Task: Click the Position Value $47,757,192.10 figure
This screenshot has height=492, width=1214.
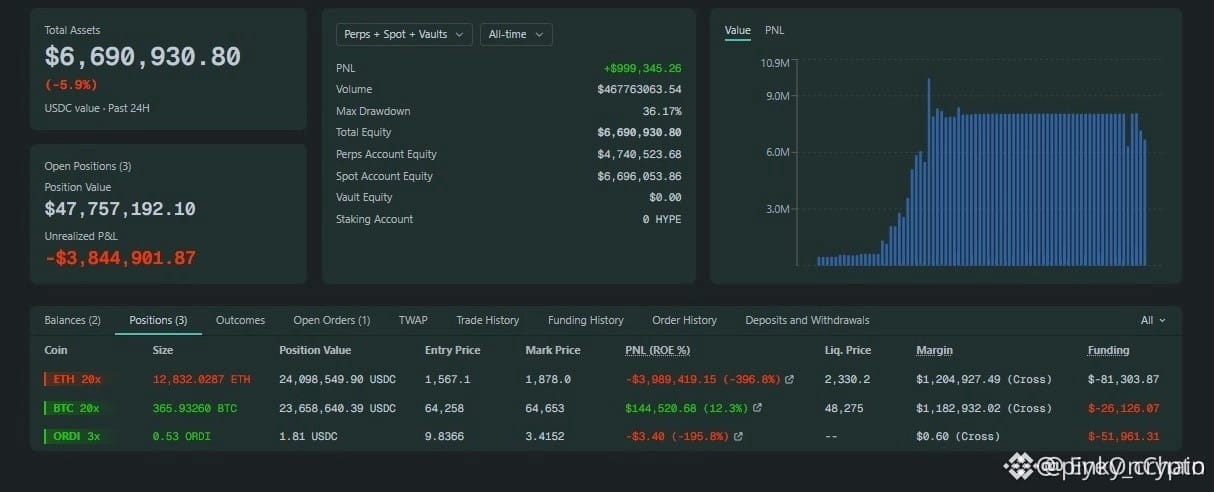Action: (120, 209)
